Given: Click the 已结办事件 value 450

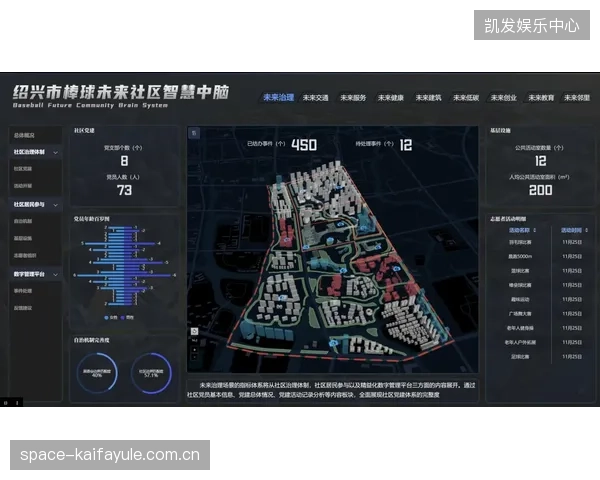Looking at the screenshot, I should click(304, 145).
